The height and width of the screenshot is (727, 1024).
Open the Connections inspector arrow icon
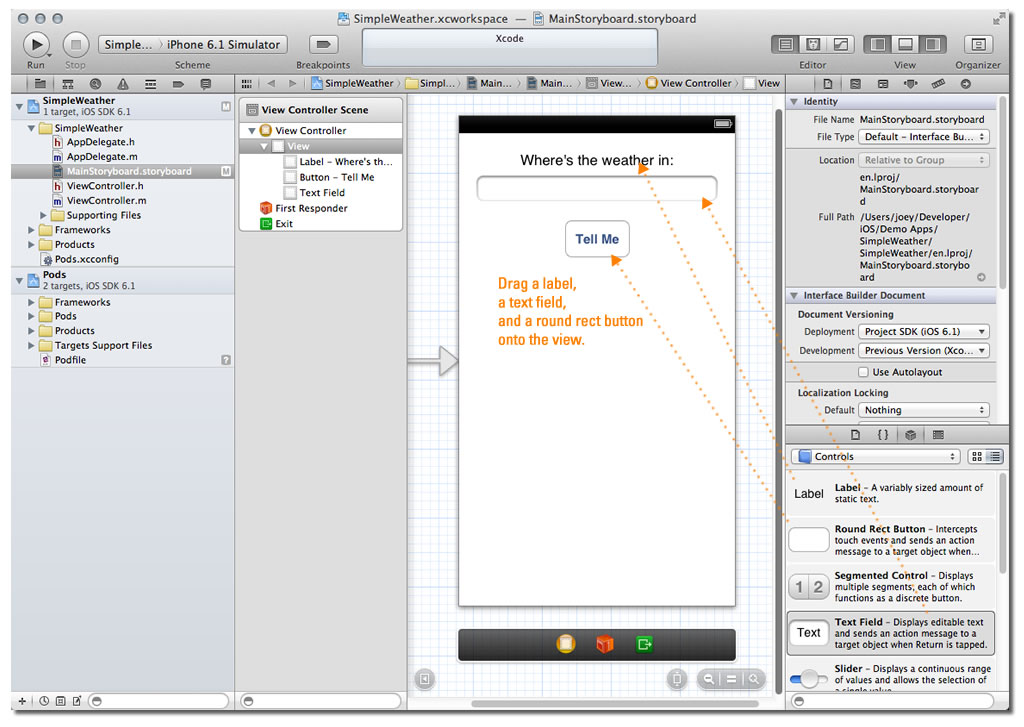[966, 84]
